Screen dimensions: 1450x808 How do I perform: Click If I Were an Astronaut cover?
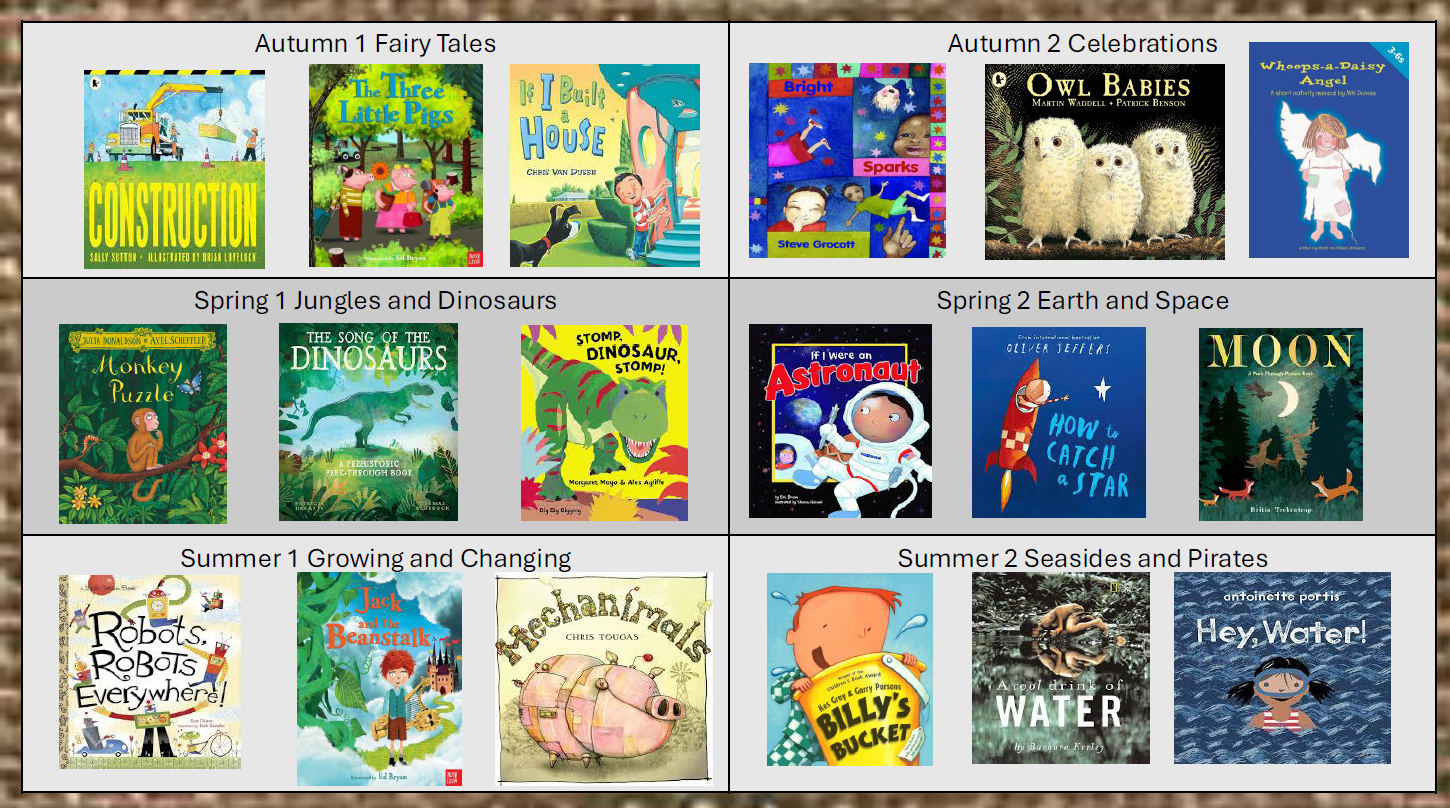pos(840,421)
